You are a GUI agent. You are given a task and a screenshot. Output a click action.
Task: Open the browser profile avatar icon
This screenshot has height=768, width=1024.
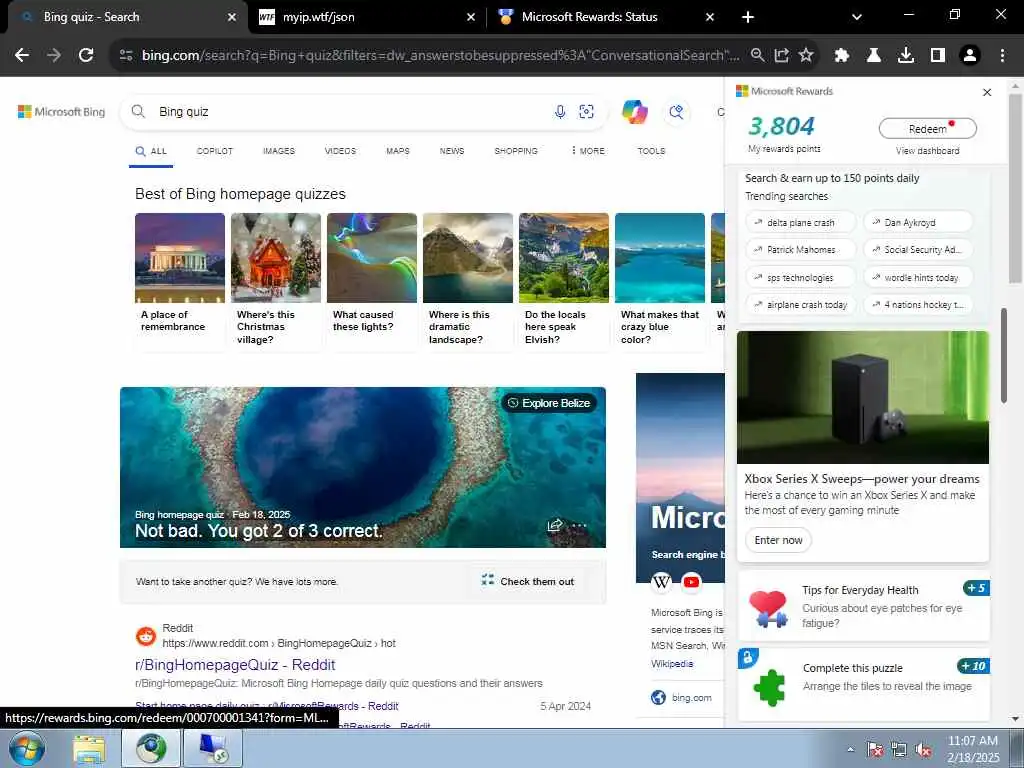[970, 56]
